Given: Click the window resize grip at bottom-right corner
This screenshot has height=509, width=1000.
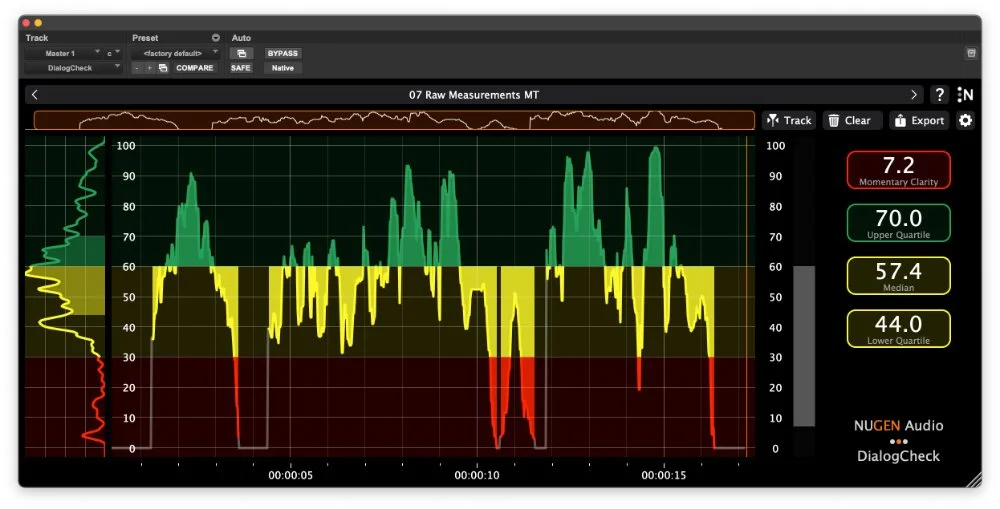Looking at the screenshot, I should click(x=973, y=479).
